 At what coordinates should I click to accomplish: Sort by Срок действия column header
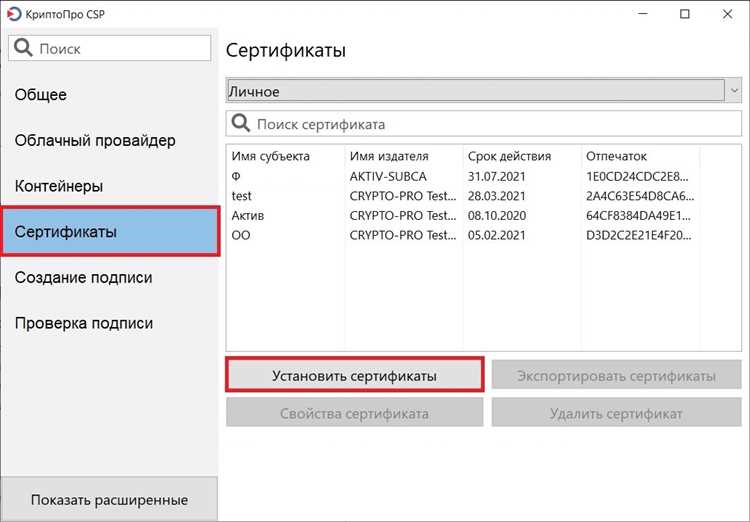(x=509, y=156)
